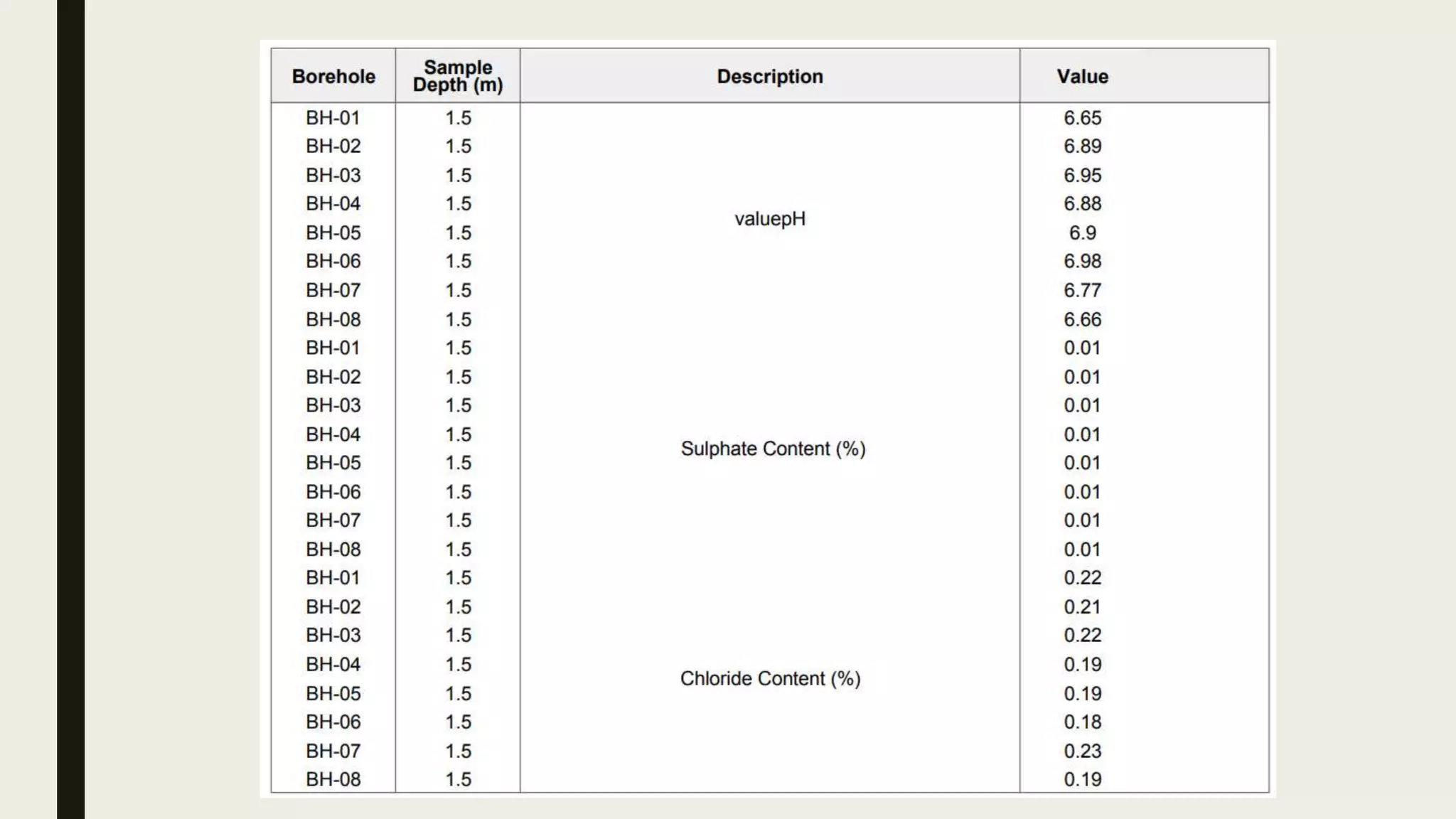Screen dimensions: 1456x819
Task: Select BH-08 in the row valued 6.66
Action: (333, 319)
